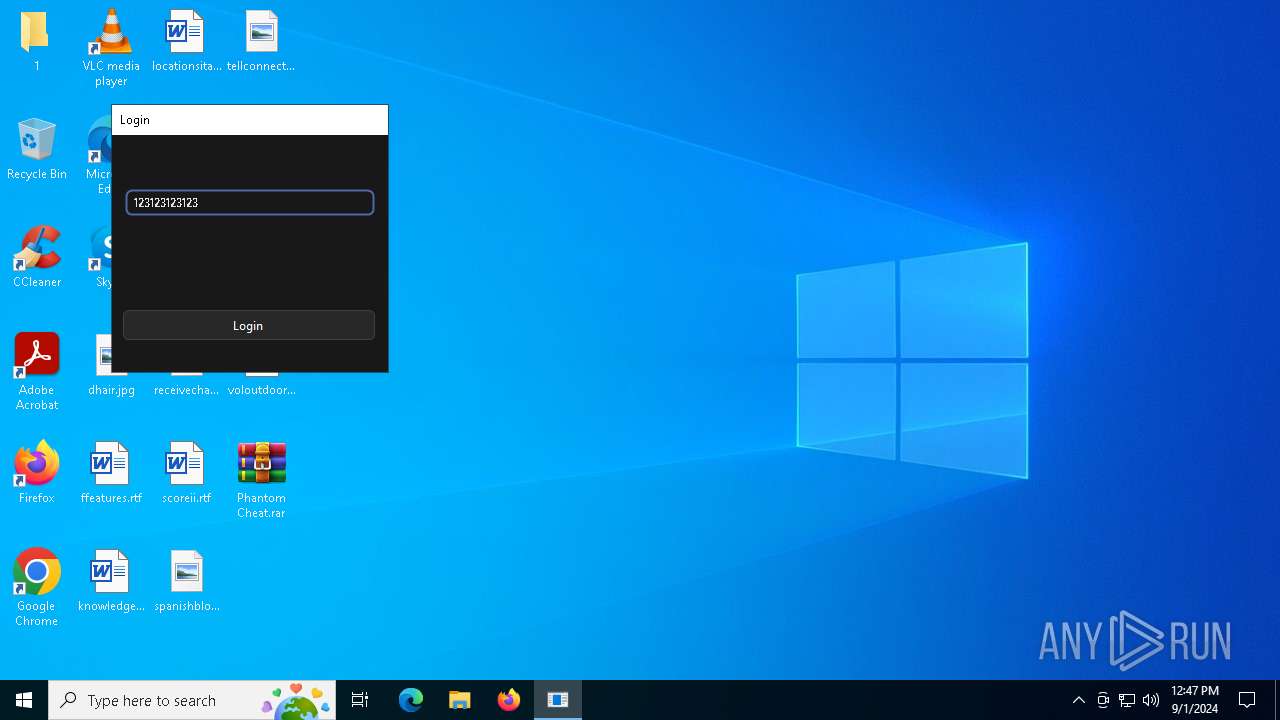Click the Meet Now tray icon

1103,700
